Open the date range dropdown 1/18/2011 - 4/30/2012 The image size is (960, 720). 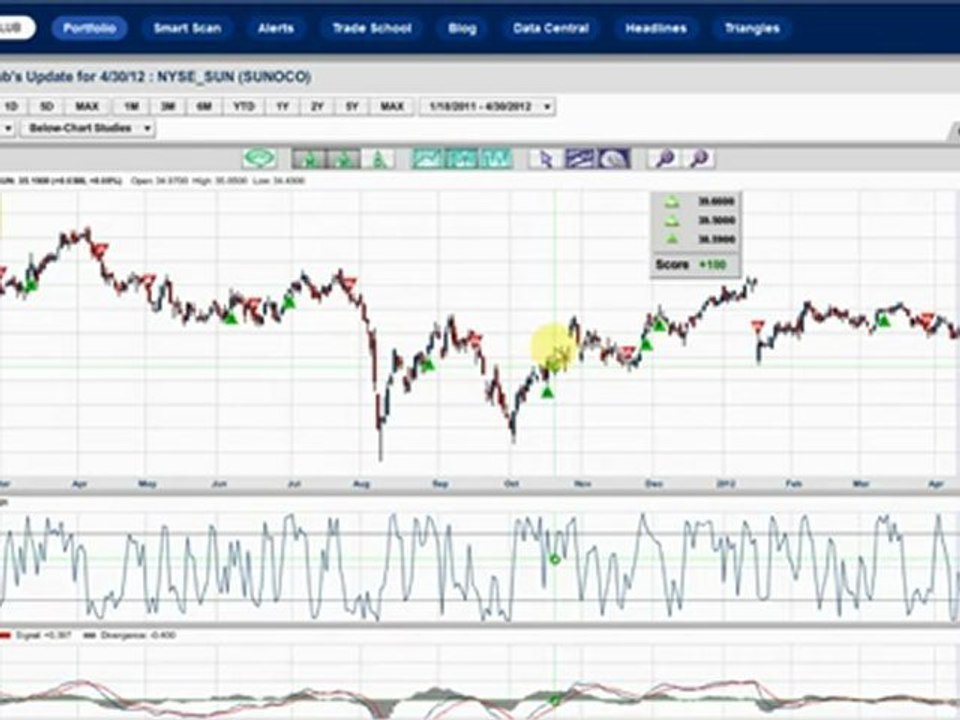[x=487, y=107]
